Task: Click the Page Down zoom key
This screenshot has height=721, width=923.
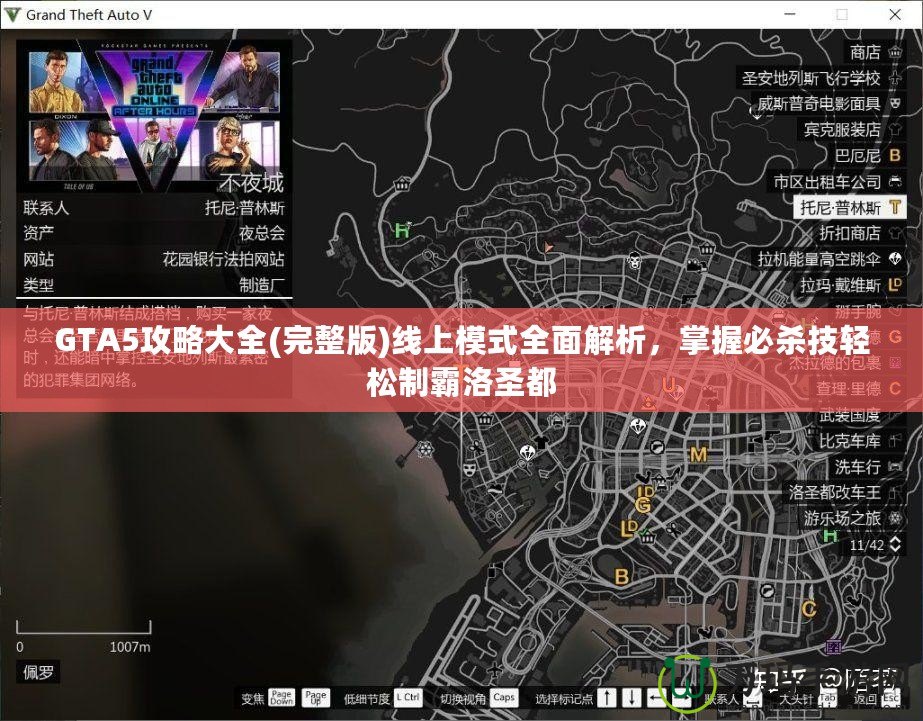Action: click(x=281, y=697)
